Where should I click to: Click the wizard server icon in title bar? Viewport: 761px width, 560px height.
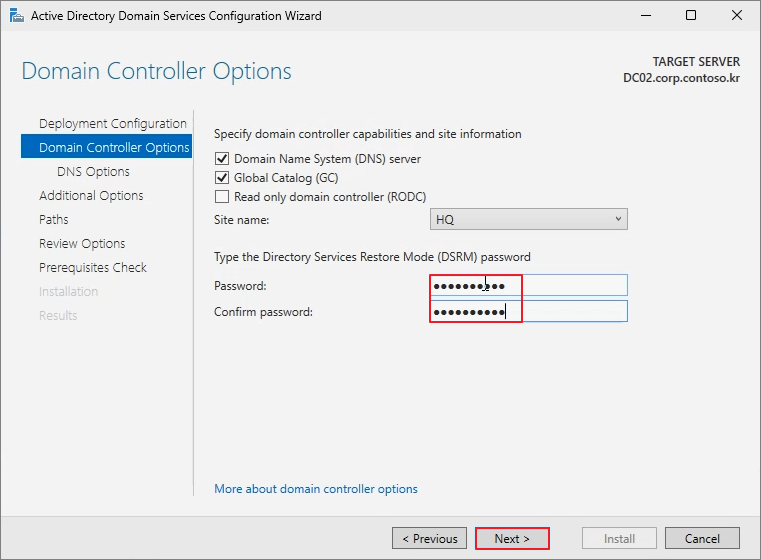(16, 16)
